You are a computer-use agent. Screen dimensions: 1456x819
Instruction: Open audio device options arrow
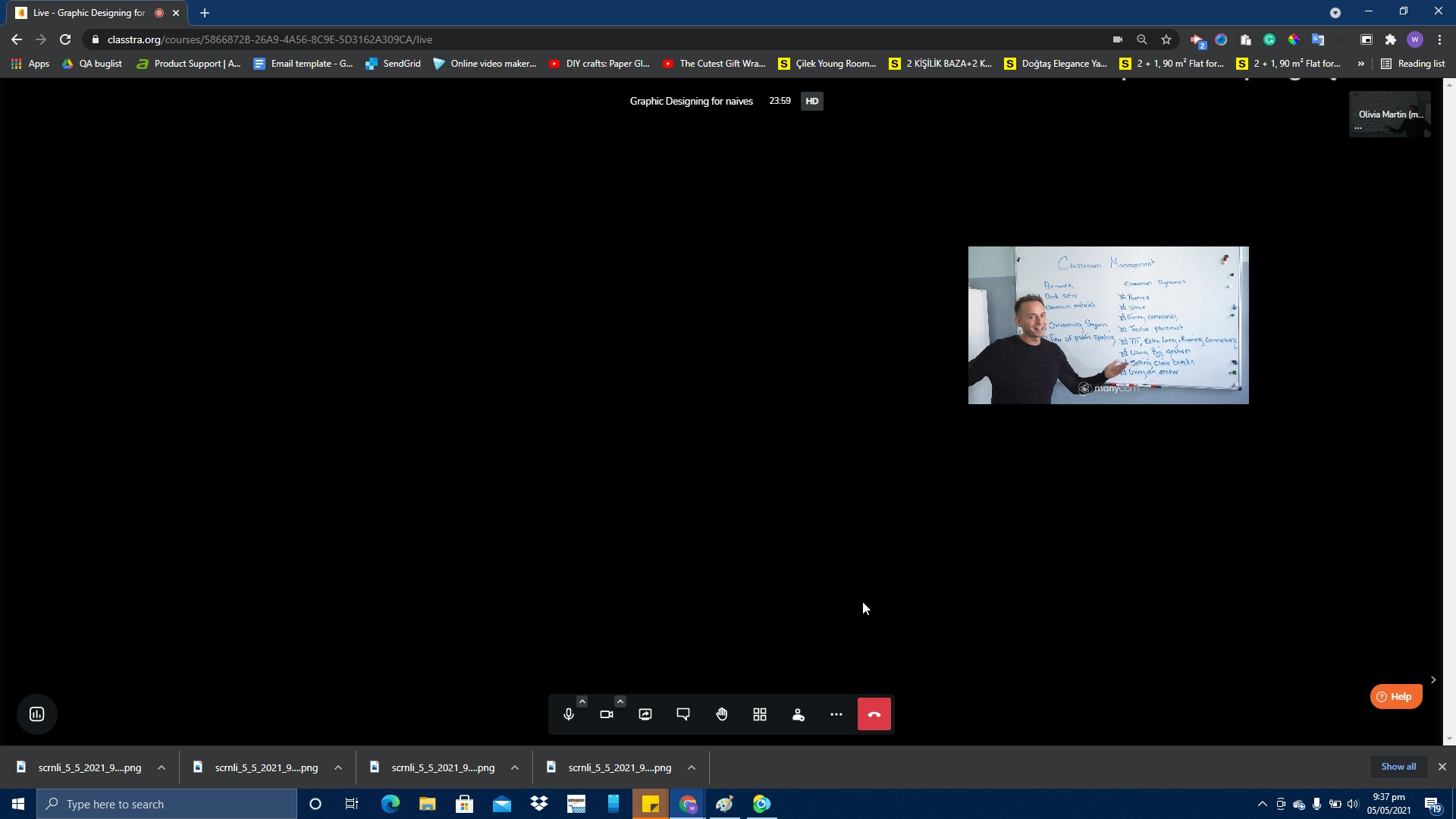point(582,701)
